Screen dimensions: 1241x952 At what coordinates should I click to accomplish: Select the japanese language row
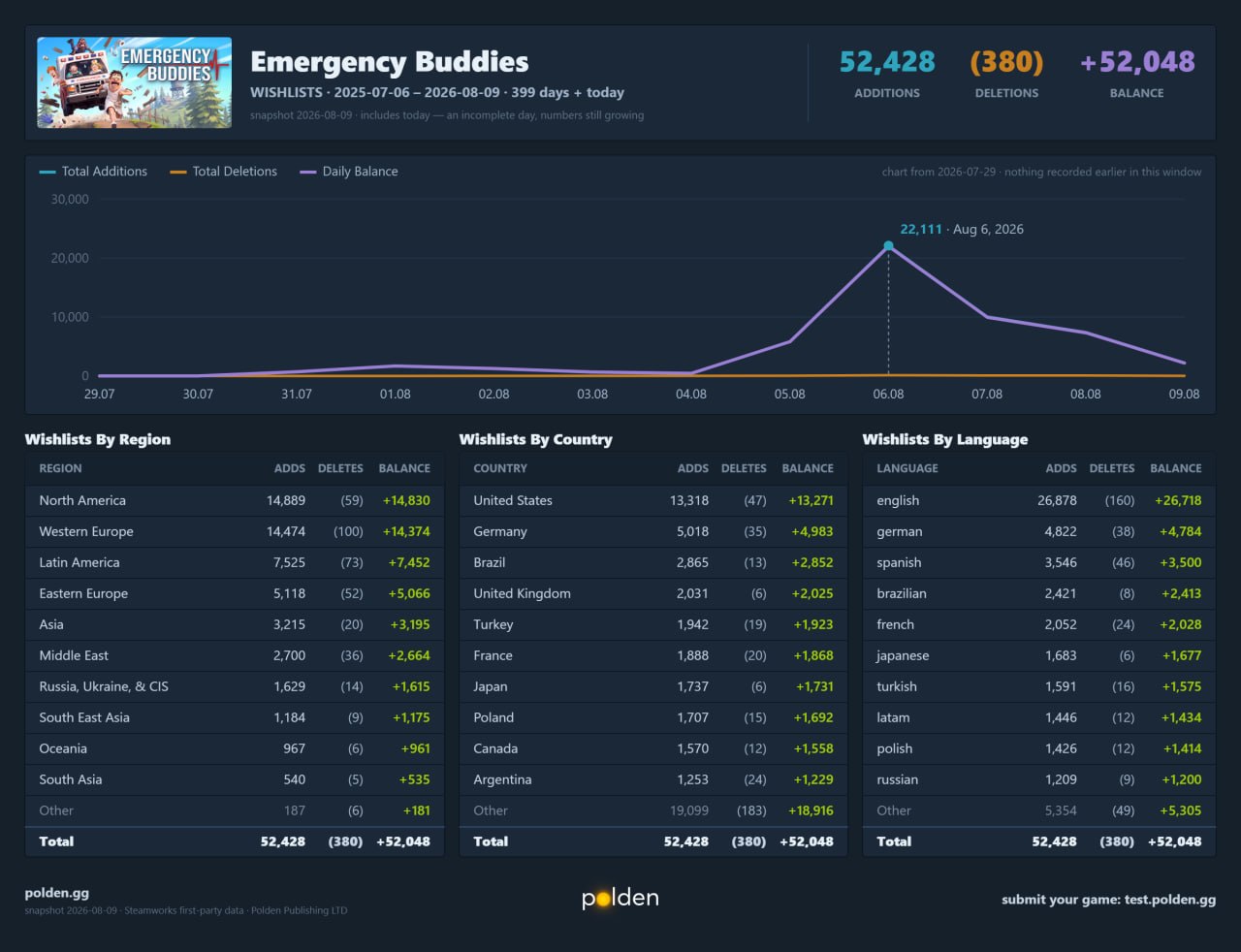coord(1039,655)
